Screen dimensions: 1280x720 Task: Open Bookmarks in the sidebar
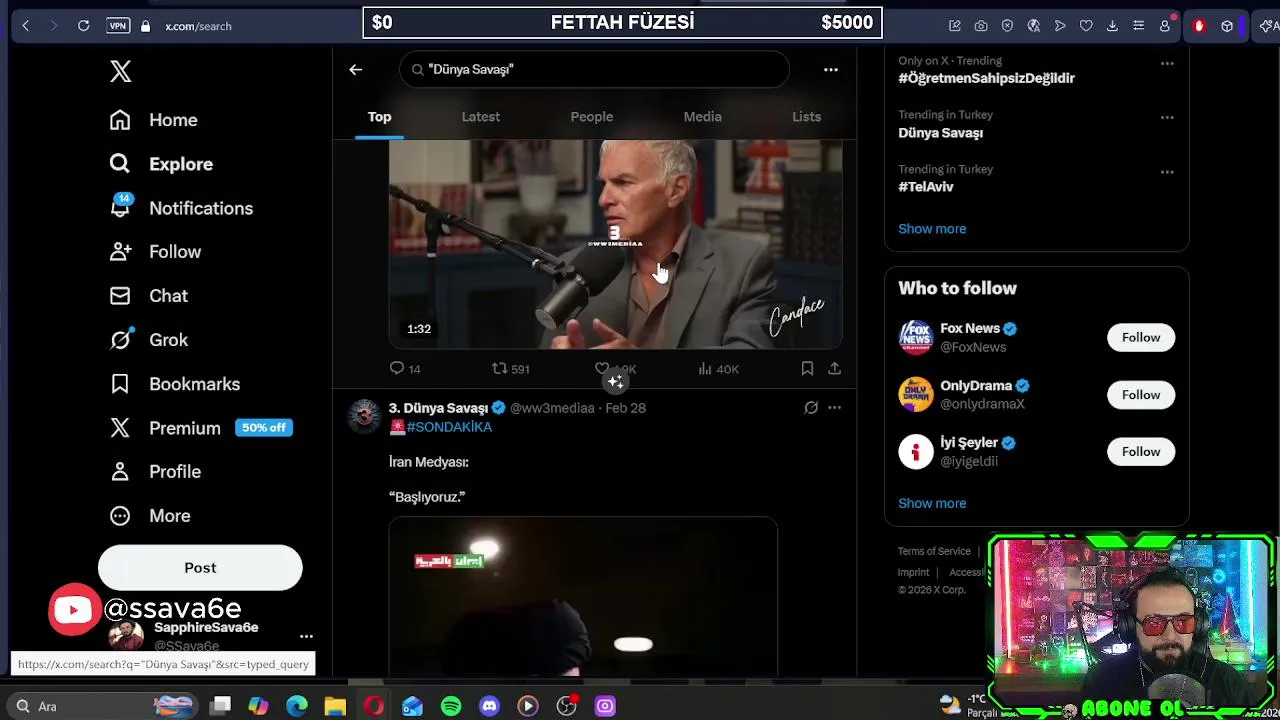click(x=175, y=384)
